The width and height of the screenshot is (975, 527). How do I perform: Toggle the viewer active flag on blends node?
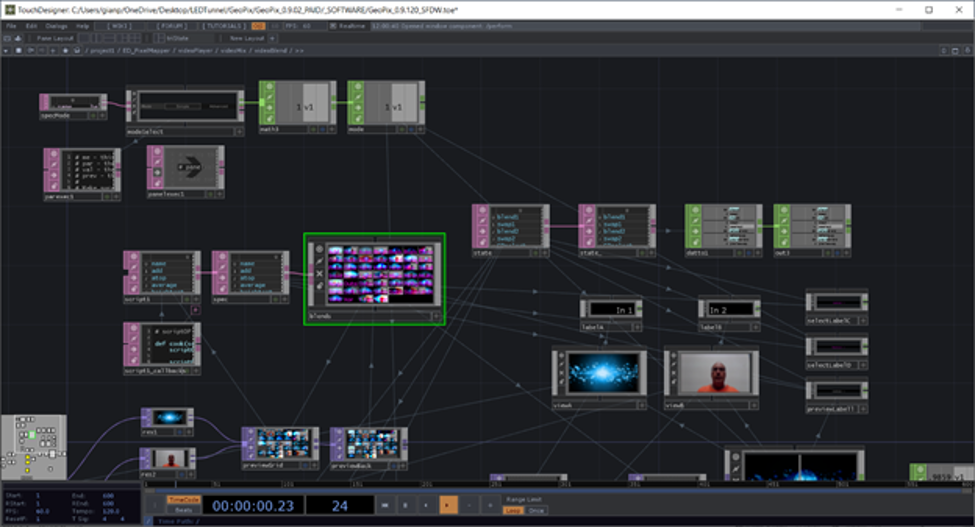pyautogui.click(x=319, y=248)
